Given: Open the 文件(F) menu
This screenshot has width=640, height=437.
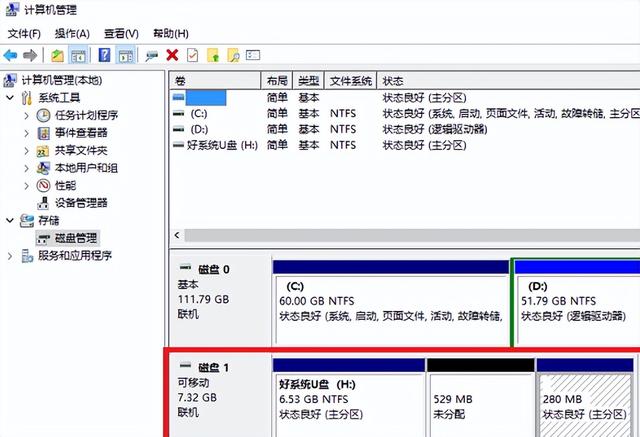Looking at the screenshot, I should pos(24,33).
